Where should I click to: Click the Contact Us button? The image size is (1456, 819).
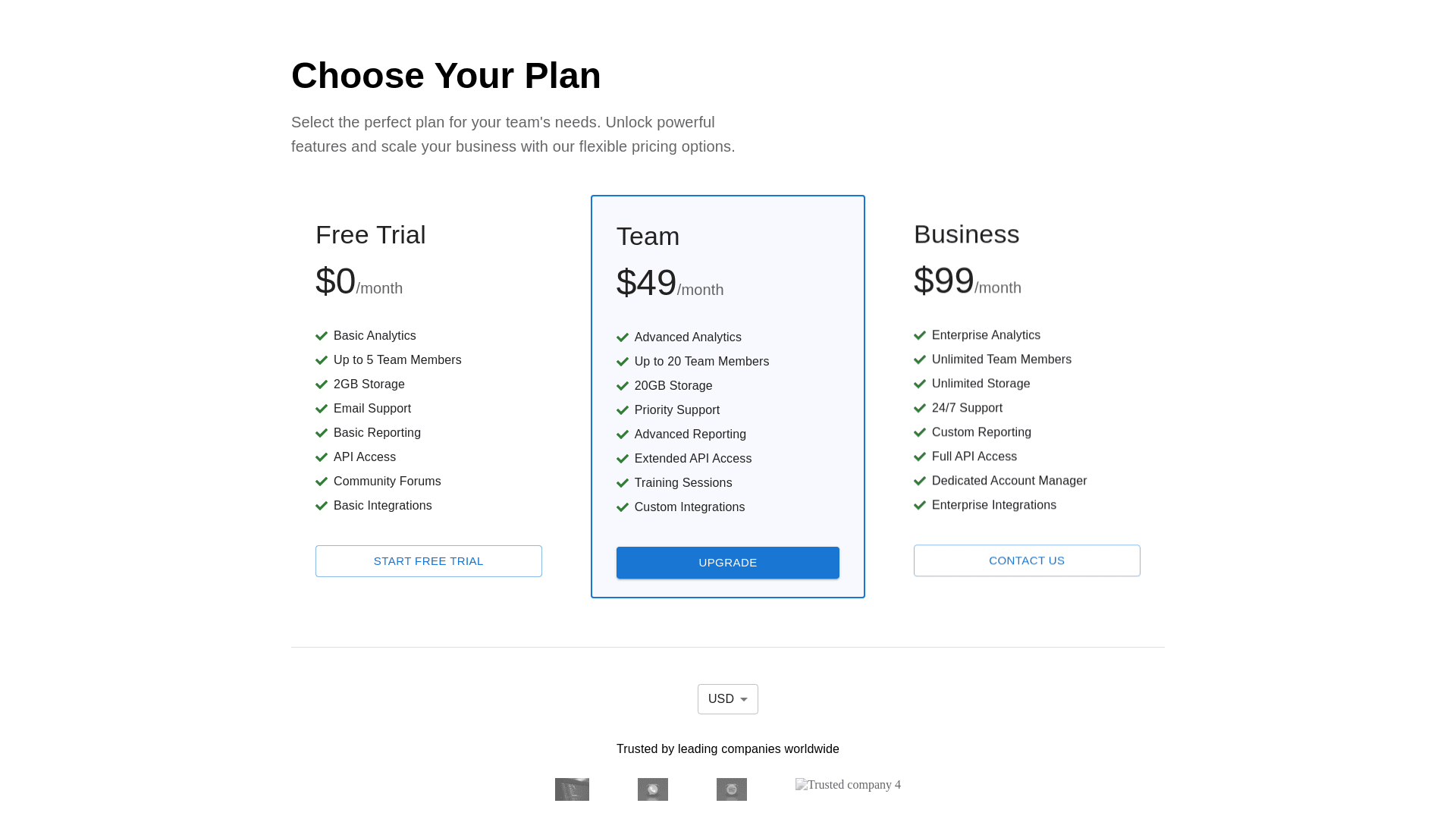(x=1027, y=560)
